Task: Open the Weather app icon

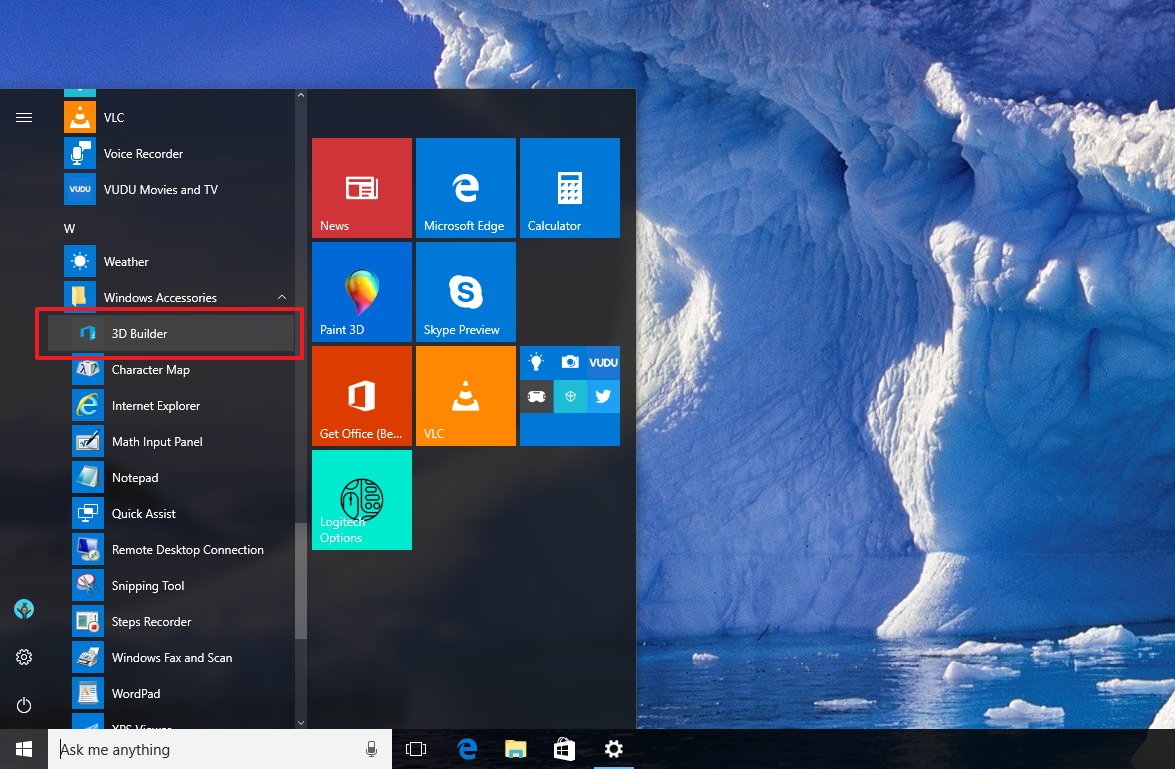Action: click(79, 262)
